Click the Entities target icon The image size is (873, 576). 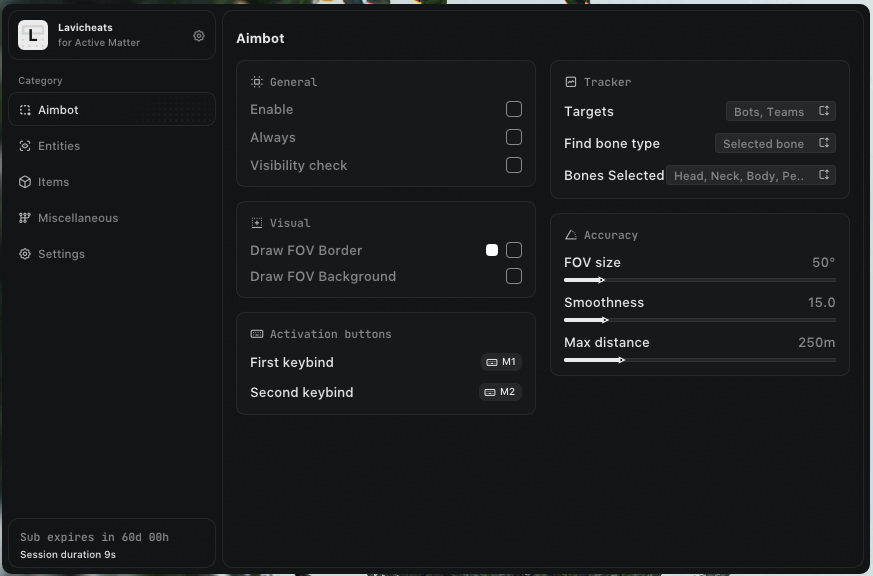click(x=25, y=146)
